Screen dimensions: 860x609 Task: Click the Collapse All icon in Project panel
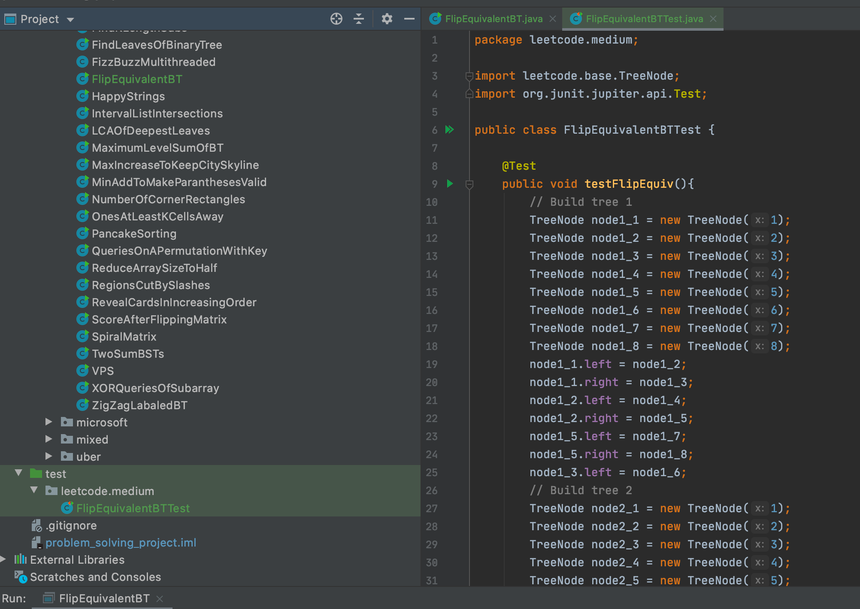click(x=359, y=19)
